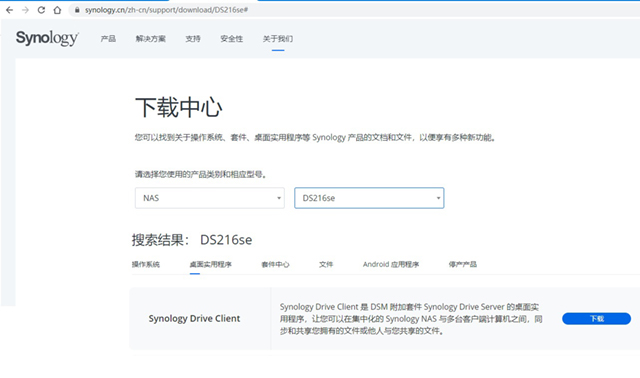Click the padlock site security icon

(x=77, y=10)
